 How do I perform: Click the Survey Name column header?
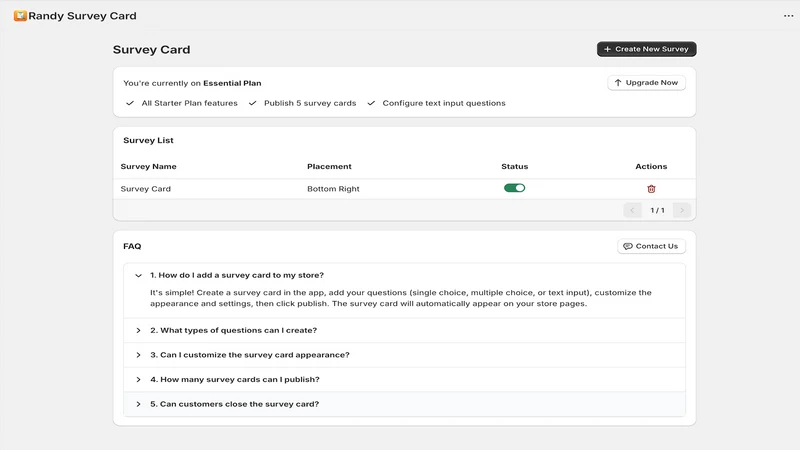pyautogui.click(x=148, y=166)
